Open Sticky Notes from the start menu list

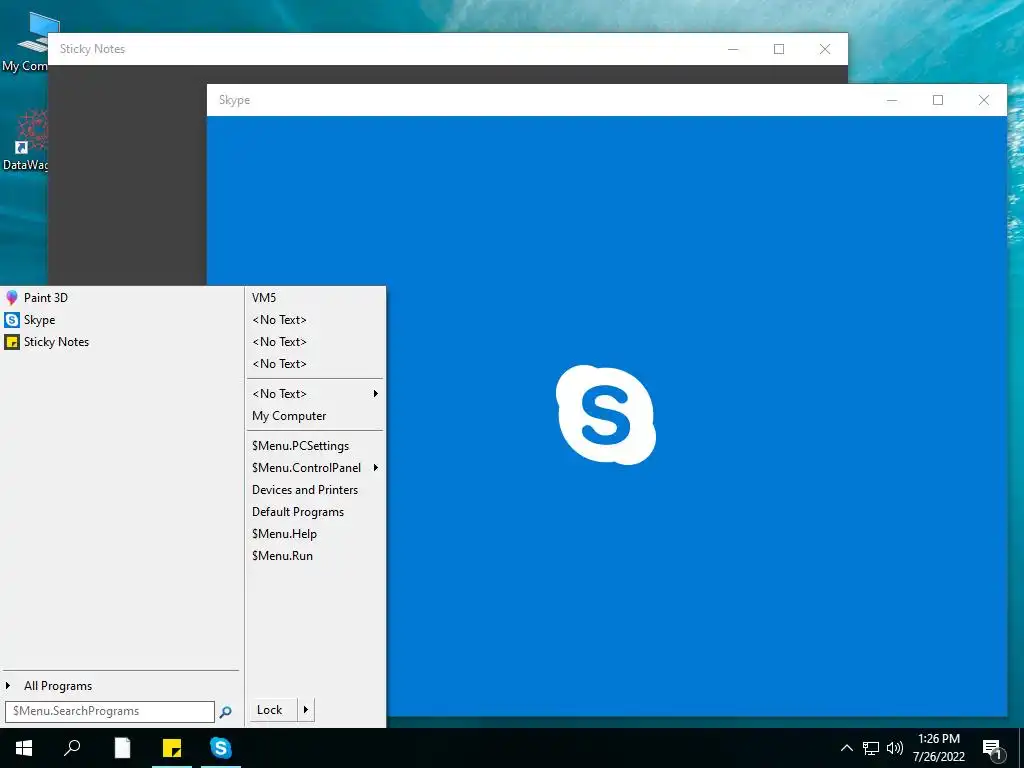121,342
